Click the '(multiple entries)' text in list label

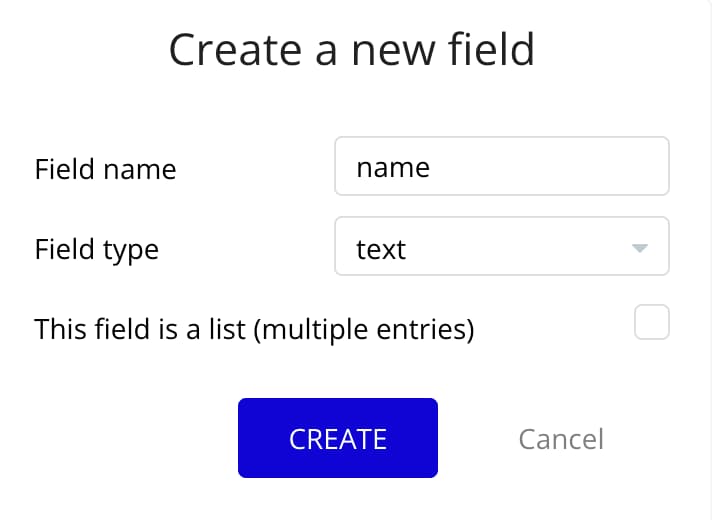click(364, 329)
